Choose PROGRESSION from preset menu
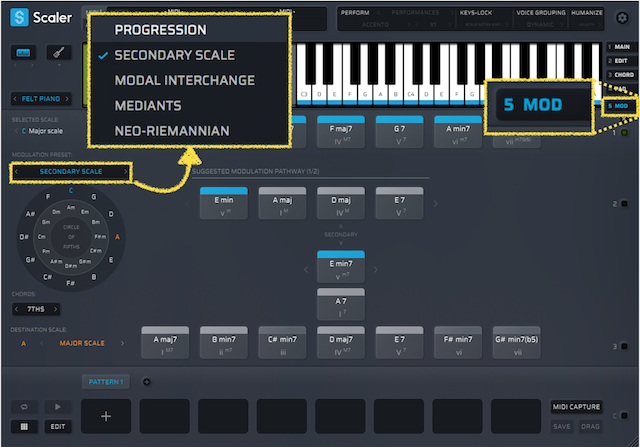The width and height of the screenshot is (640, 447). 160,30
